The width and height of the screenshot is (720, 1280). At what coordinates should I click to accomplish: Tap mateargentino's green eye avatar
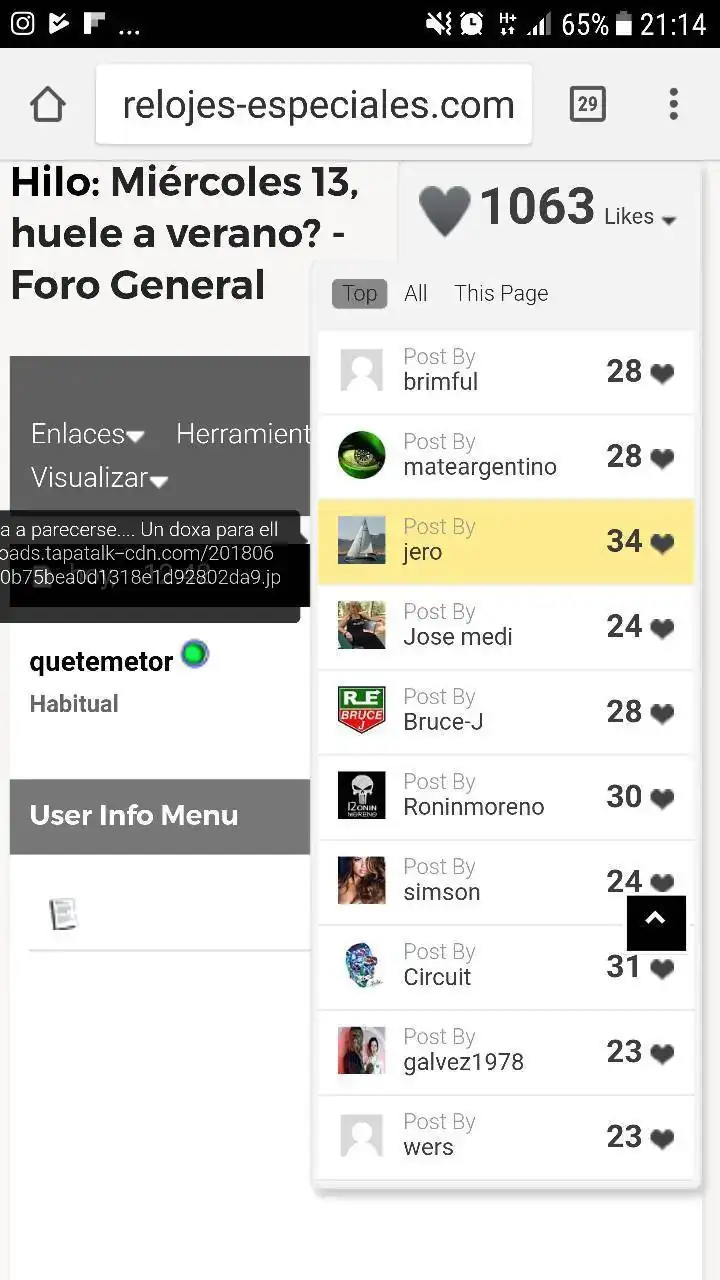[361, 455]
